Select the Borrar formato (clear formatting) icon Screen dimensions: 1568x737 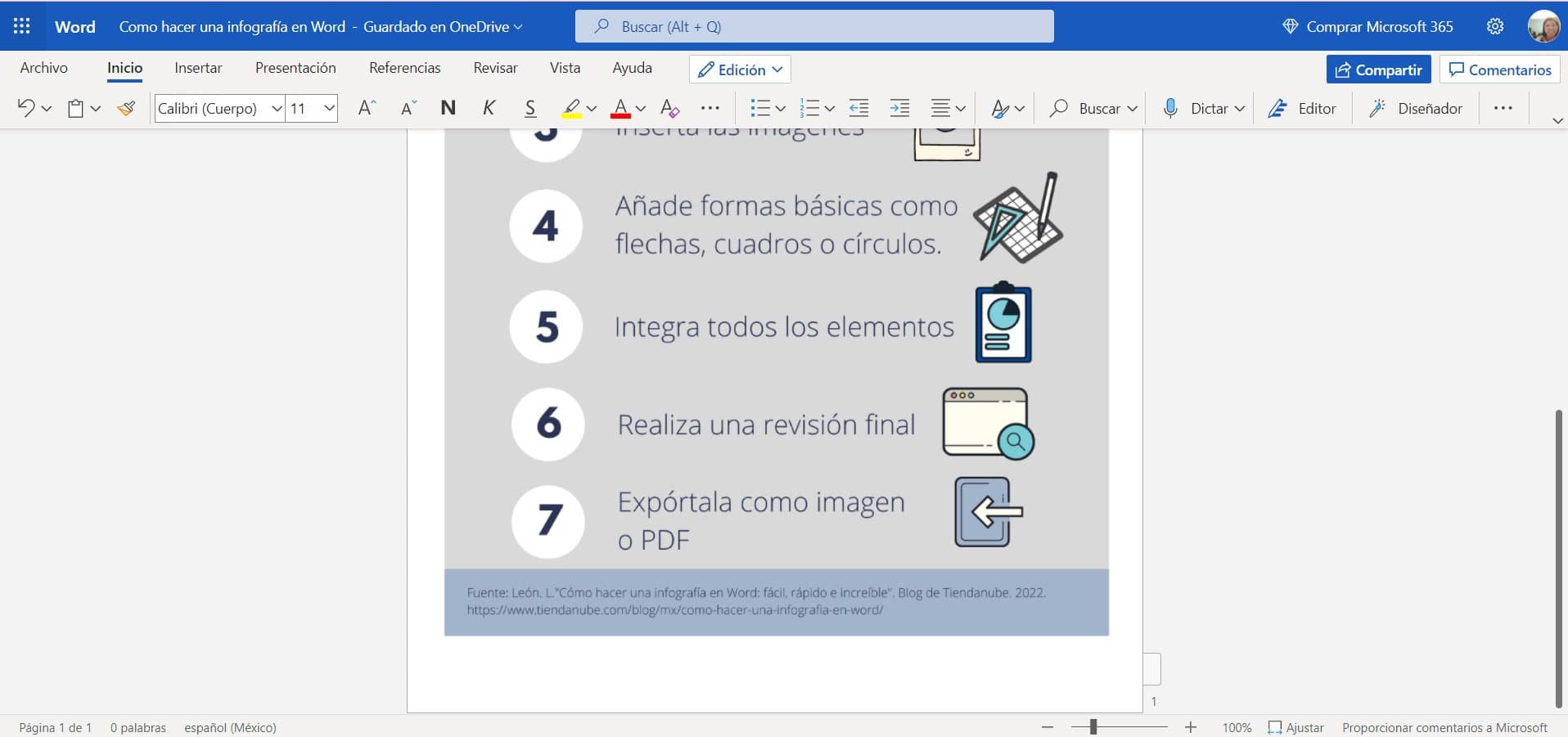point(670,108)
